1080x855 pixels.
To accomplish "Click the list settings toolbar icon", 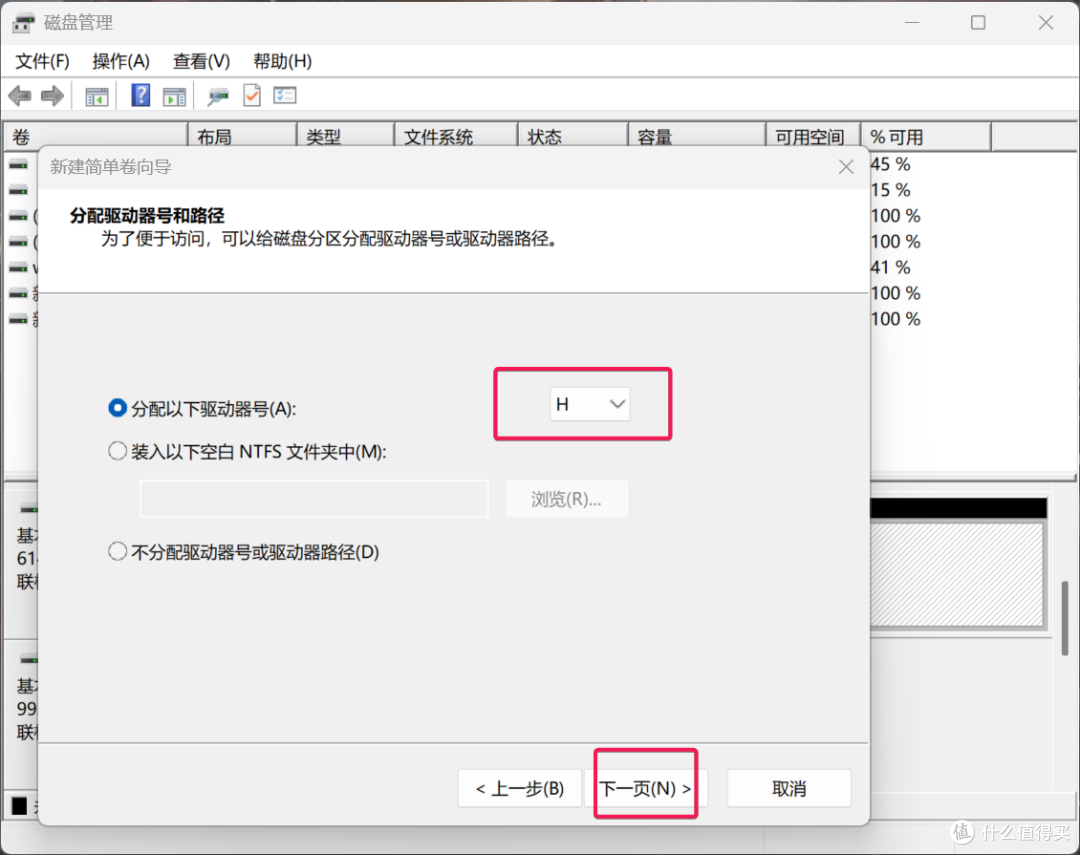I will (284, 96).
